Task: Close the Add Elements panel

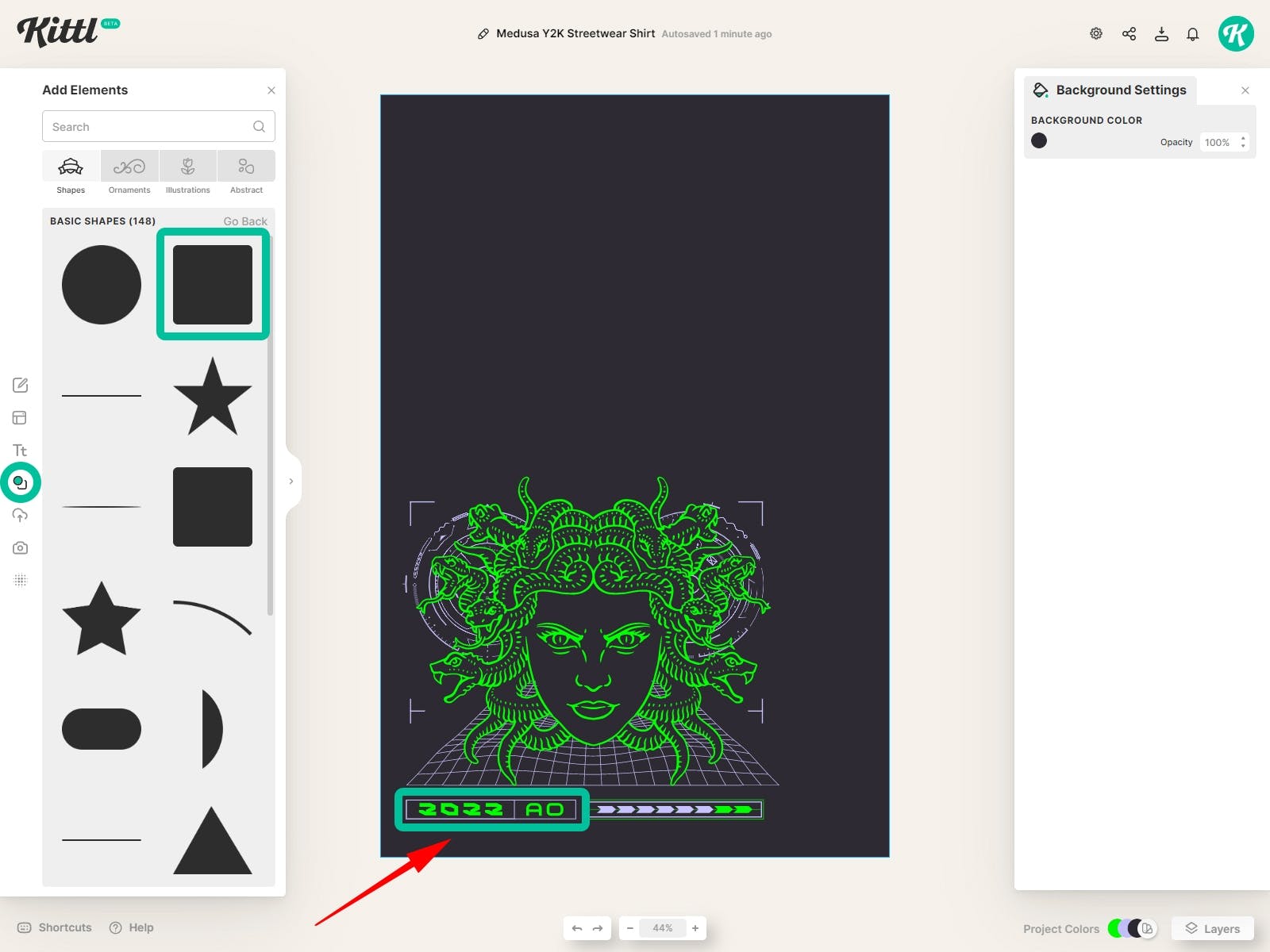Action: pos(271,90)
